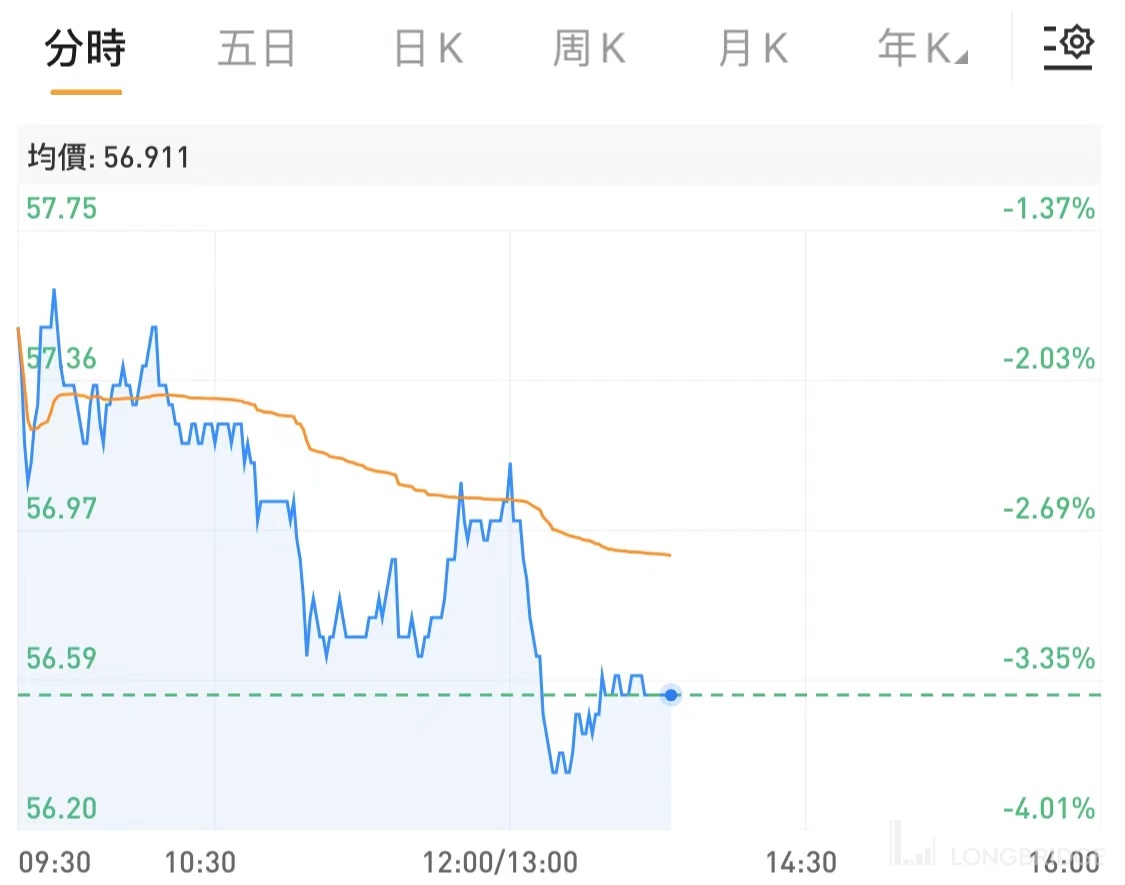Toggle the 周K weekly candlestick view

(x=589, y=47)
